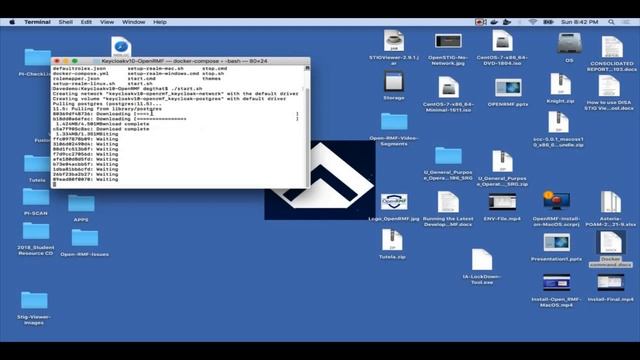Open the Storage disk icon
This screenshot has height=360, width=640.
(393, 82)
